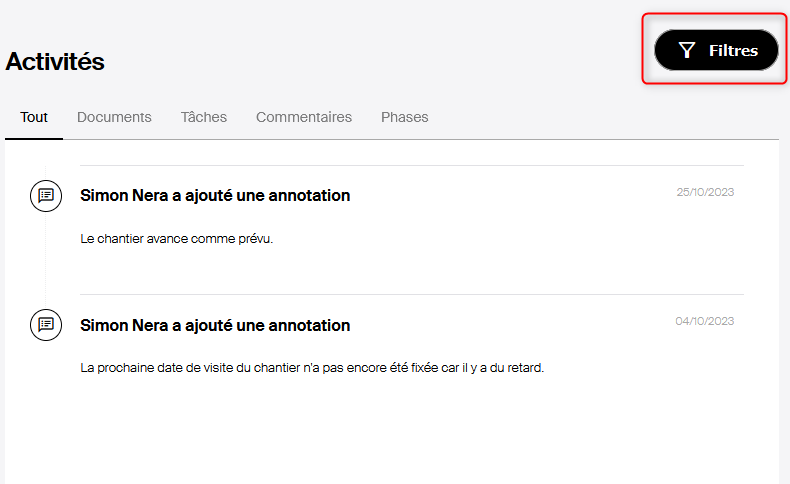The width and height of the screenshot is (790, 484).
Task: Click the funnel icon in Filtres
Action: click(687, 50)
